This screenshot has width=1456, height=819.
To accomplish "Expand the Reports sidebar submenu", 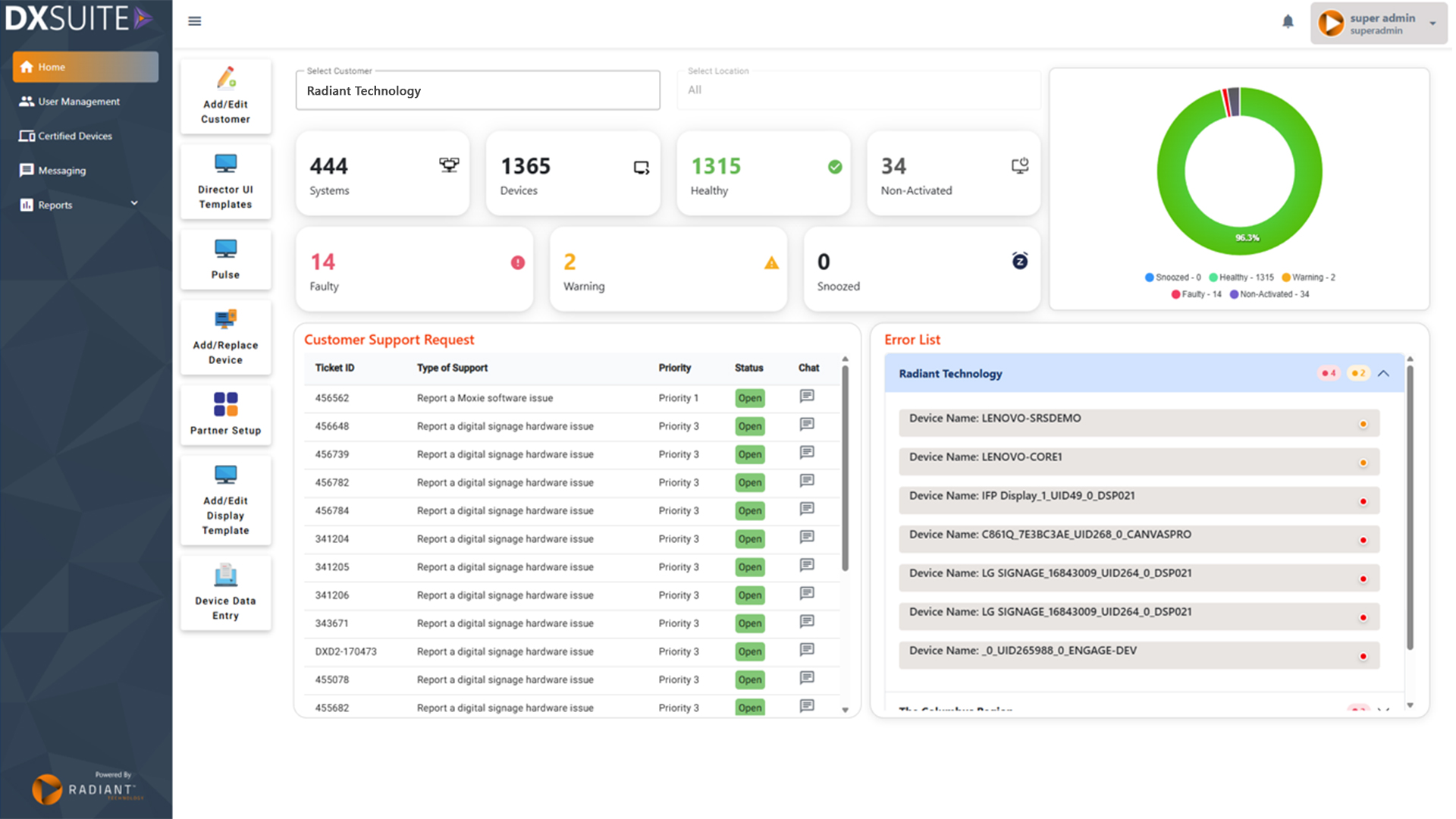I will [x=134, y=204].
